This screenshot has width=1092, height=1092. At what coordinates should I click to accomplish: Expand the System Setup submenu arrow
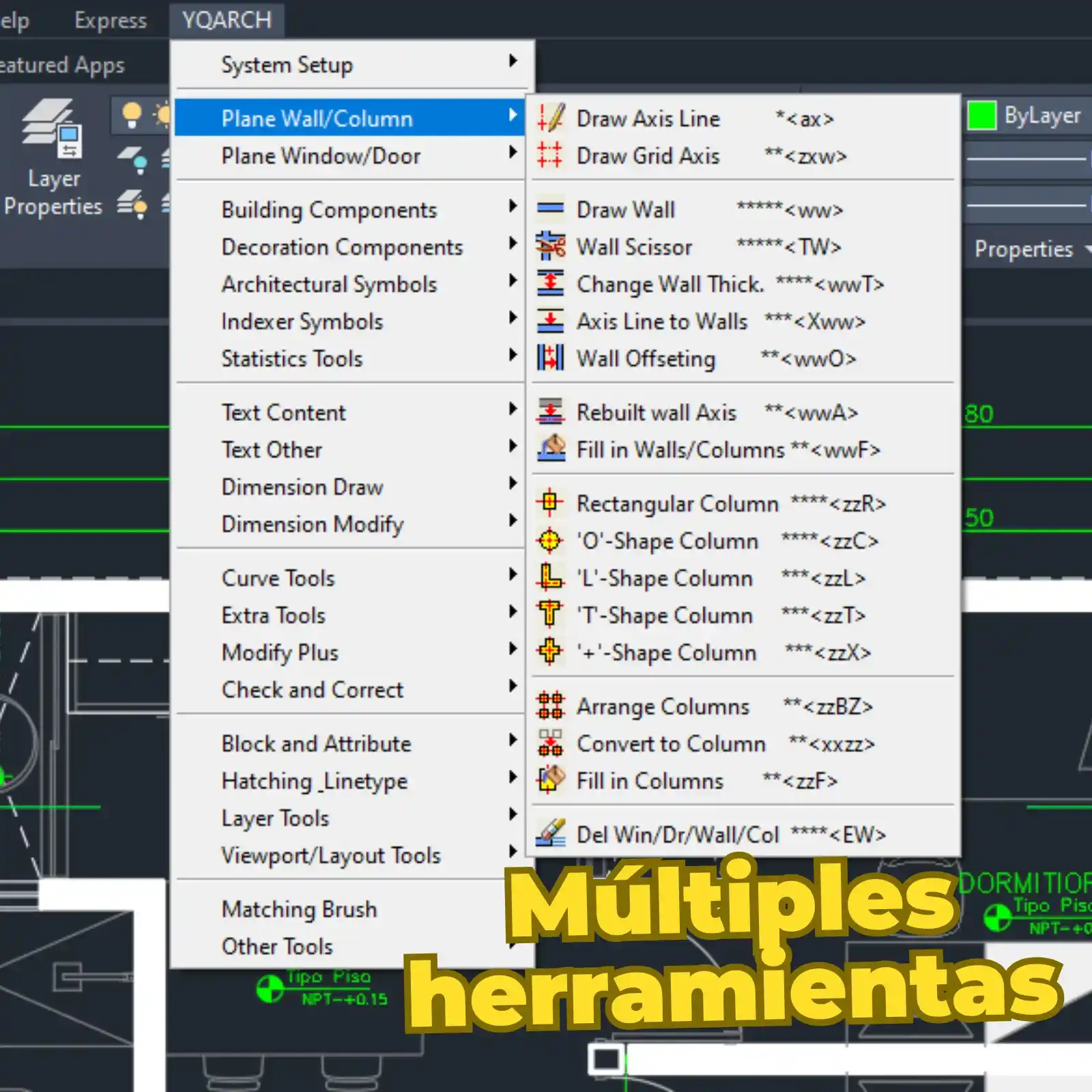513,61
